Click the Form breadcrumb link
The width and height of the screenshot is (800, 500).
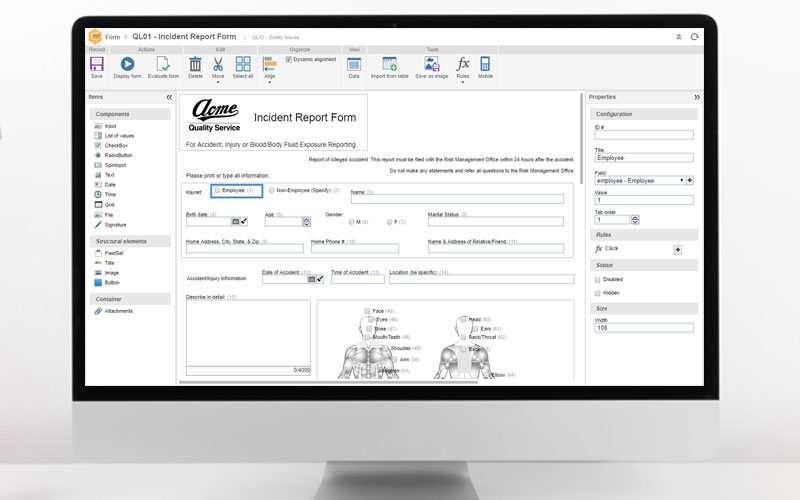click(x=113, y=36)
